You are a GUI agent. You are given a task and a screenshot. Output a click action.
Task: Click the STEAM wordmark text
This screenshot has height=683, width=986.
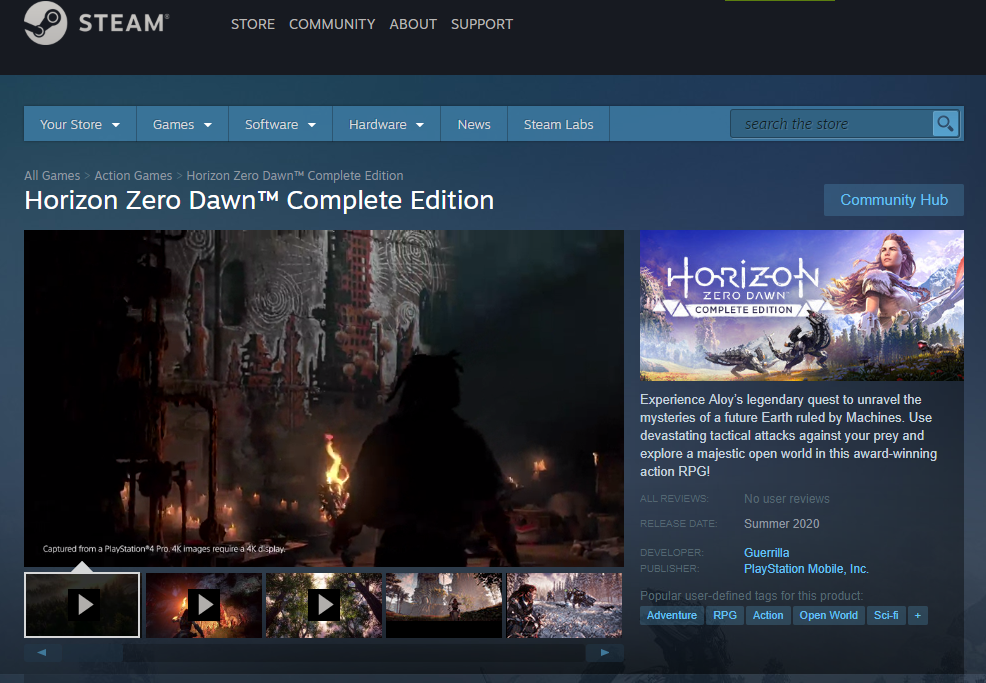click(123, 23)
